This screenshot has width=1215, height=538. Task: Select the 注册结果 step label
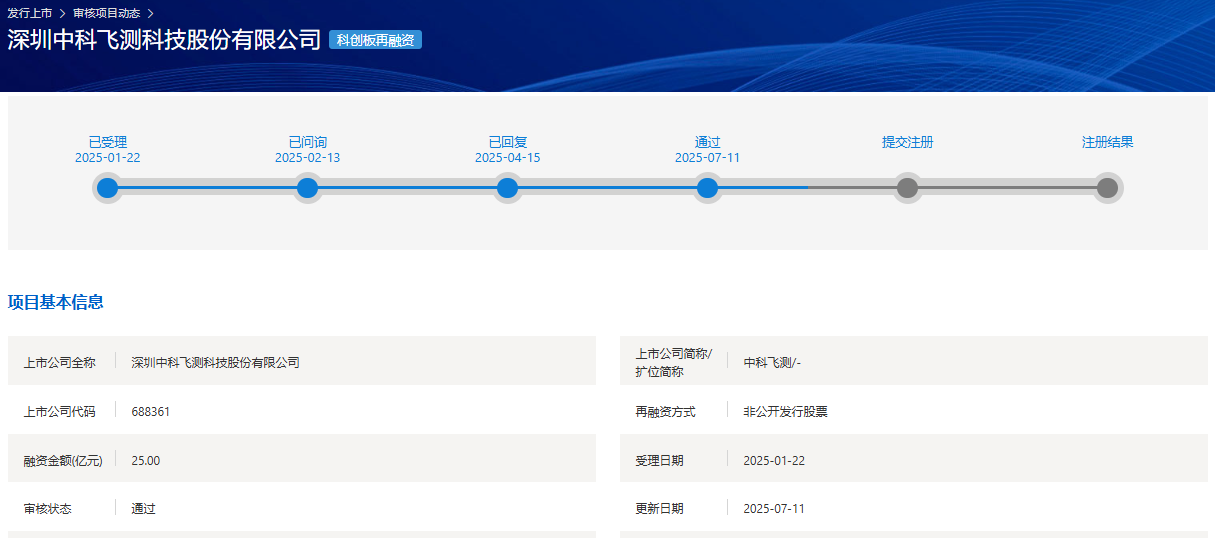click(x=1107, y=142)
